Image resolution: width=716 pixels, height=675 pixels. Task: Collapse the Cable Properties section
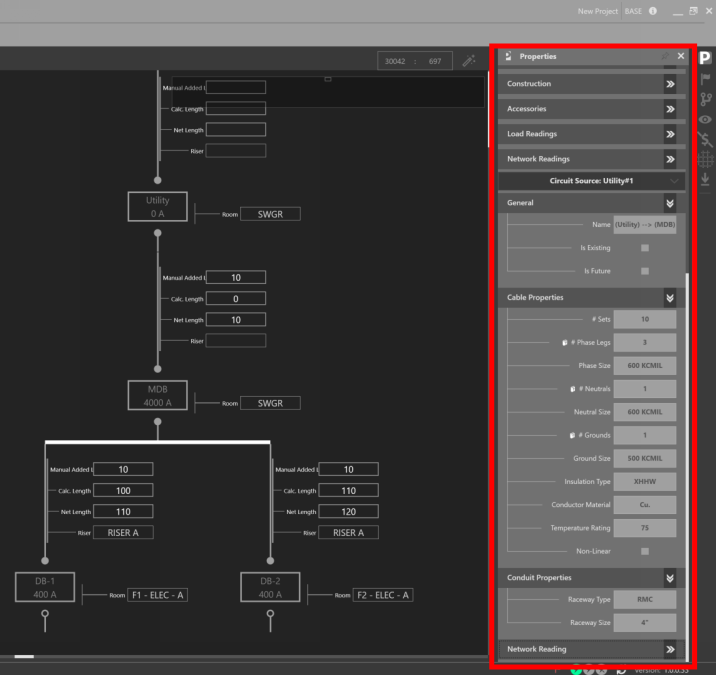click(x=670, y=298)
